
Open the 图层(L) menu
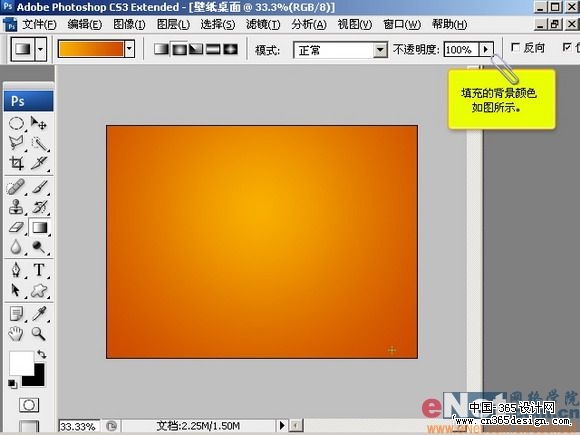click(x=173, y=25)
